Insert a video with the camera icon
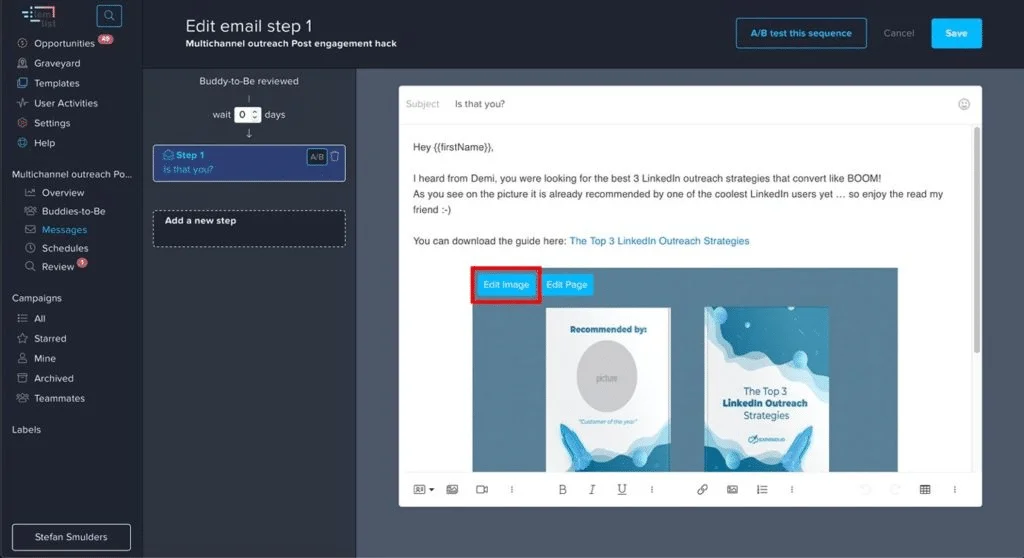The width and height of the screenshot is (1024, 558). coord(481,489)
